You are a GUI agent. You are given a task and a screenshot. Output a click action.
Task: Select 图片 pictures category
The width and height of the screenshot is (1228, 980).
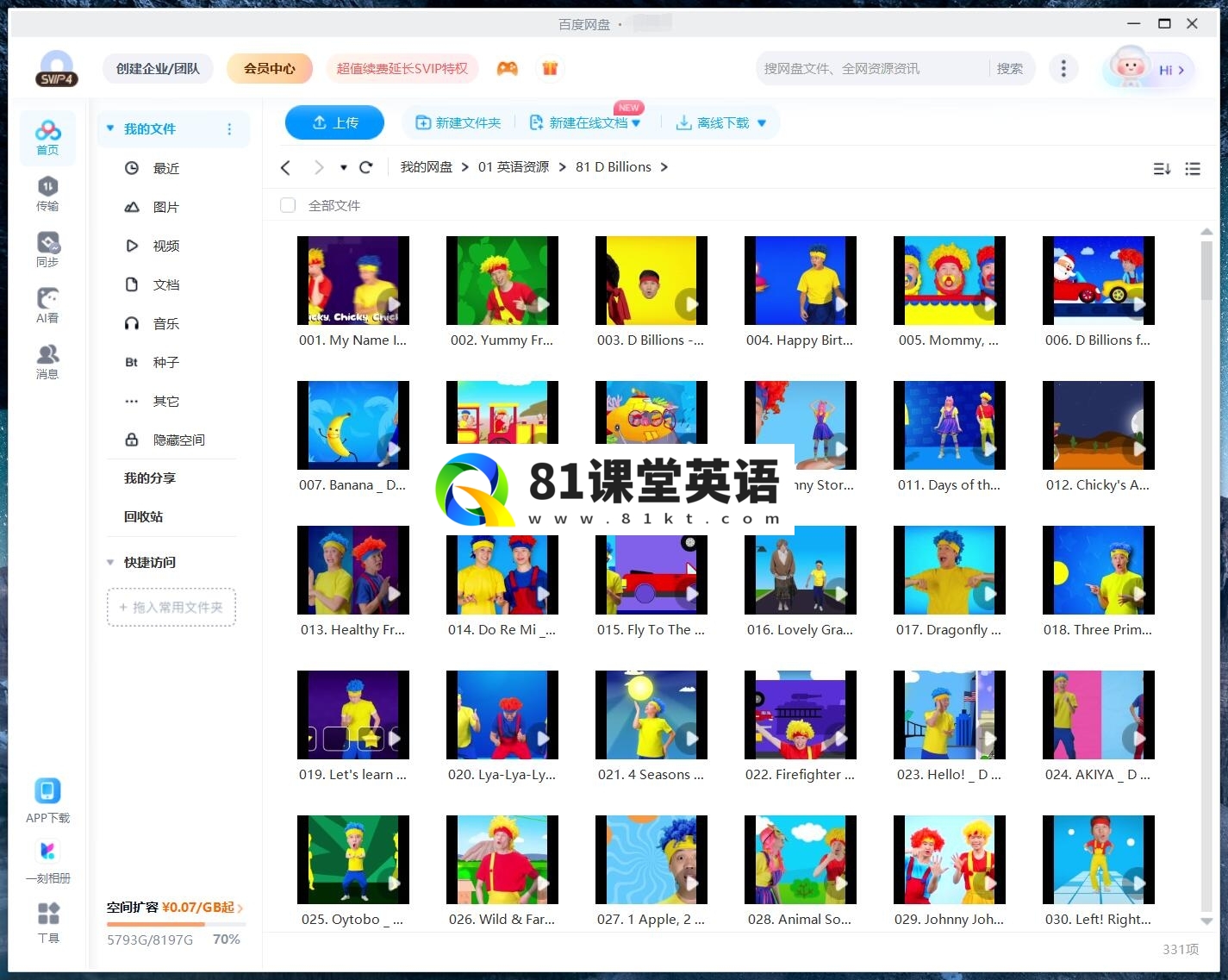pos(166,207)
